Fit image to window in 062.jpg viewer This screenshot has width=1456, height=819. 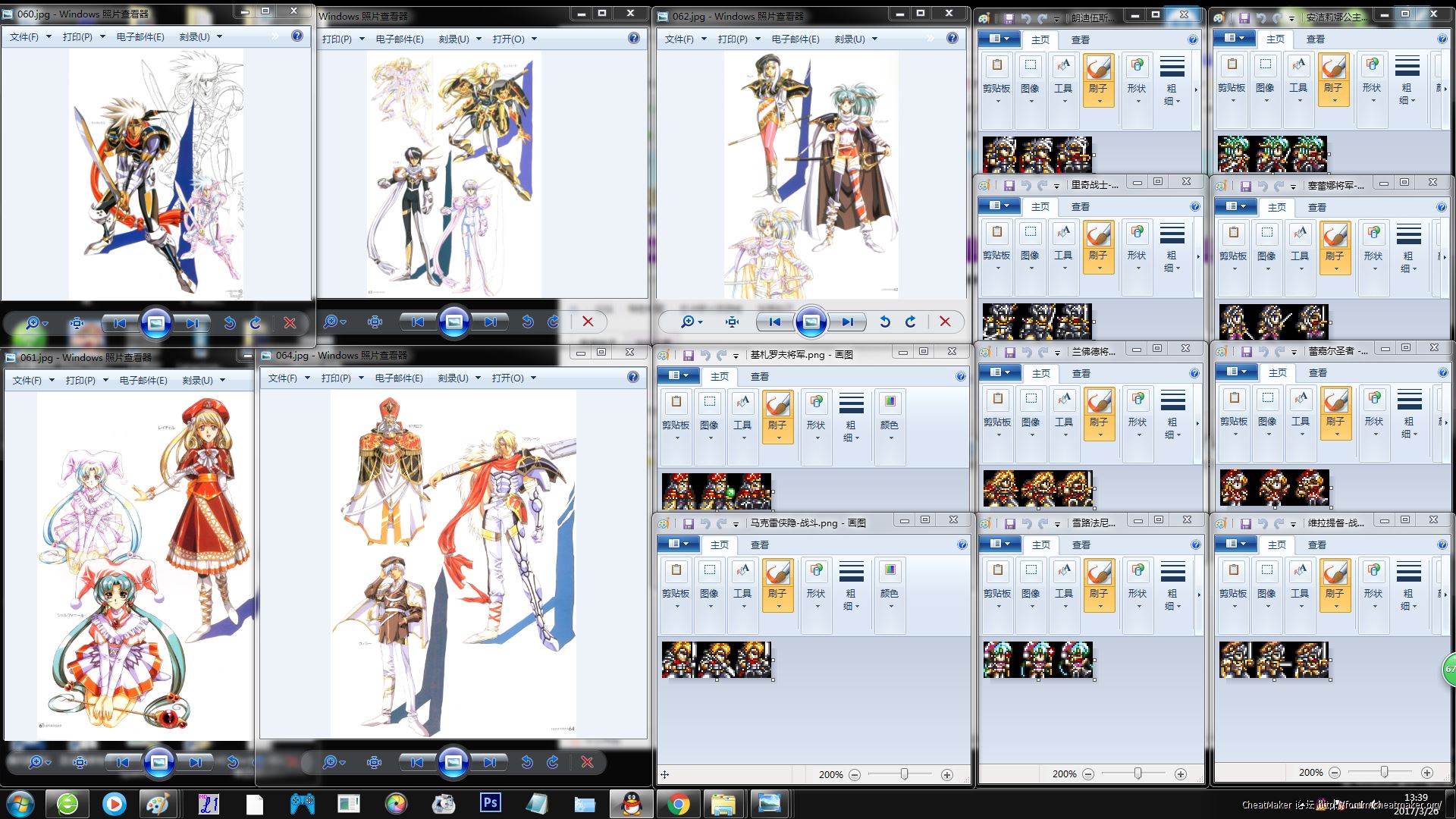[732, 322]
